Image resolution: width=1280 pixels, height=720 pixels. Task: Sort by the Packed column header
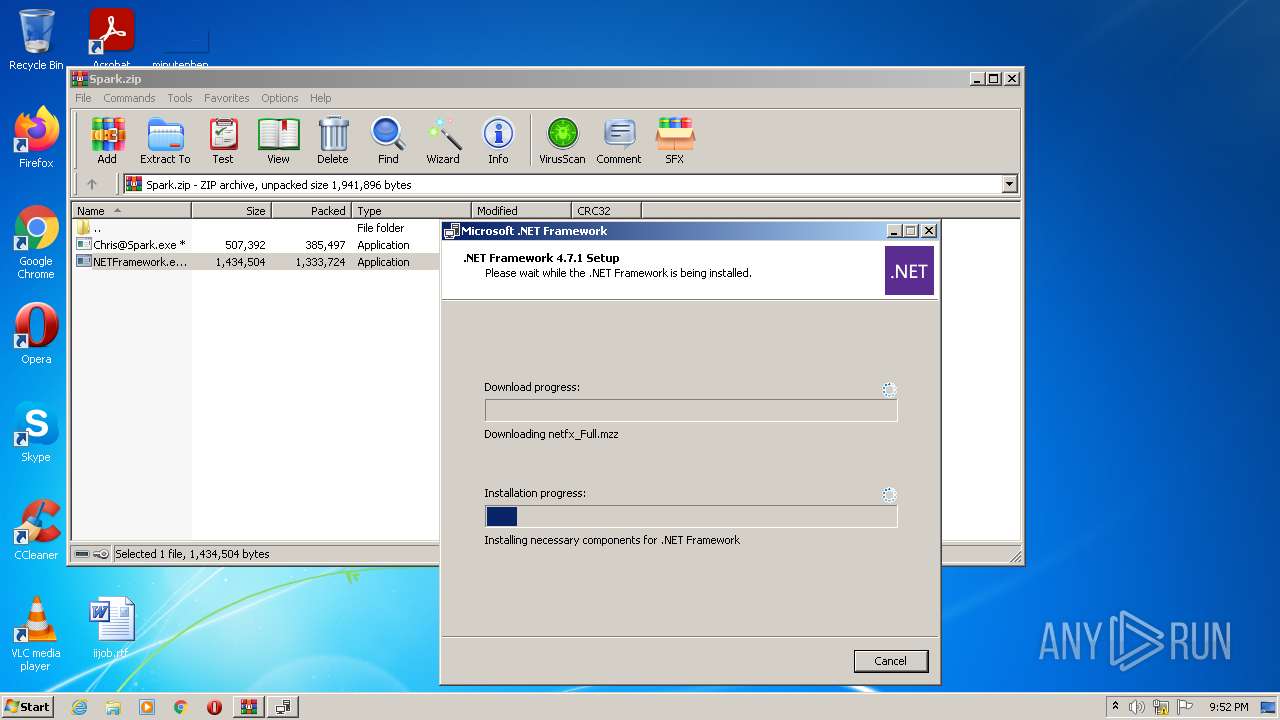click(x=311, y=211)
